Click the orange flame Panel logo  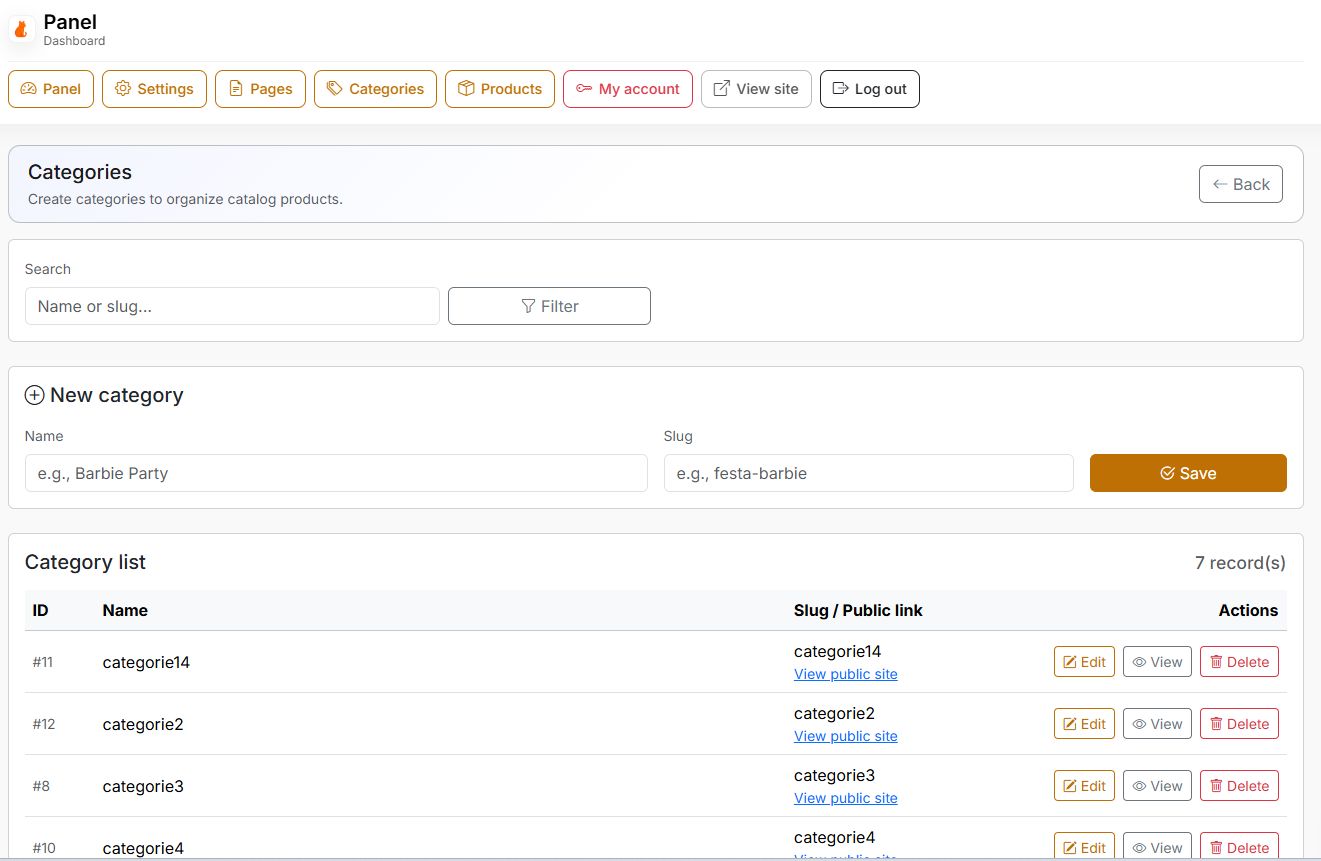(21, 29)
